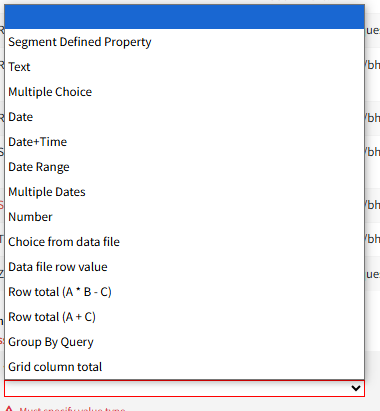Select Date Range option
This screenshot has width=380, height=411.
pyautogui.click(x=184, y=167)
